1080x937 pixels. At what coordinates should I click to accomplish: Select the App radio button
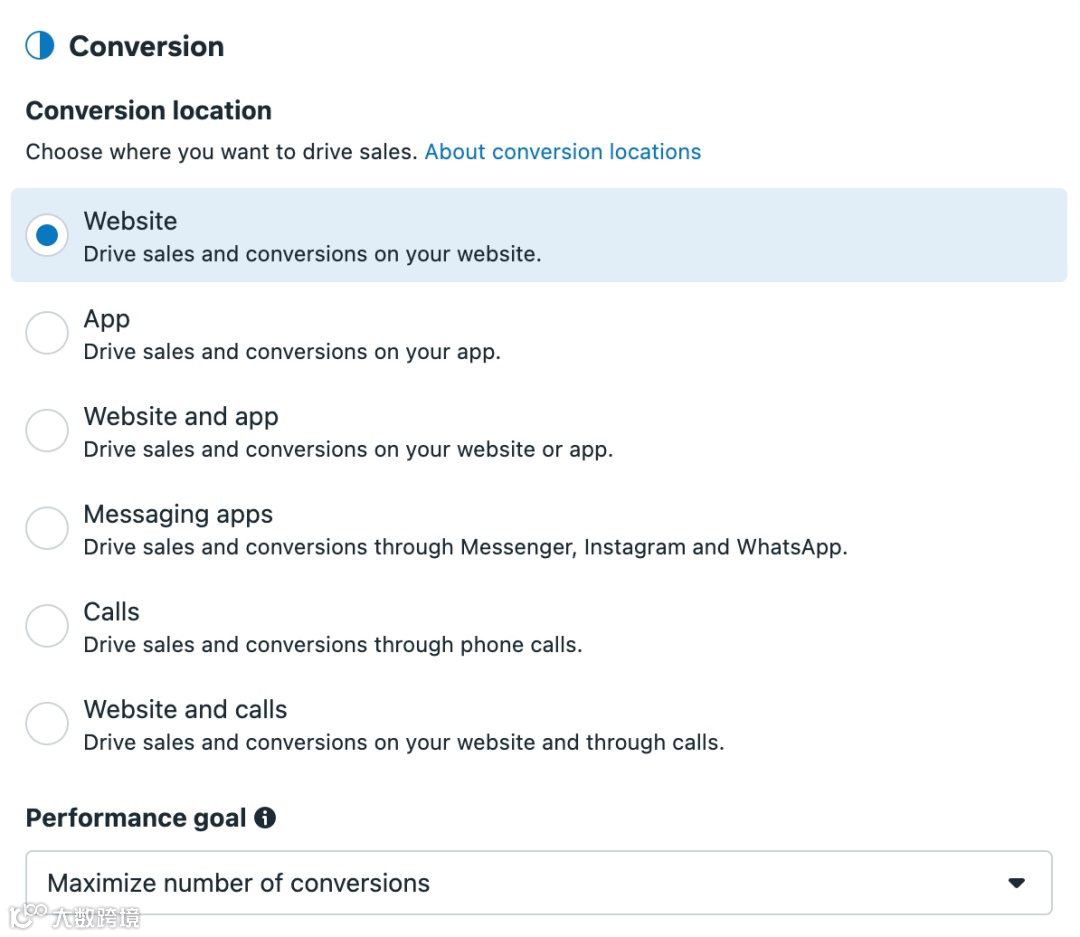[47, 334]
